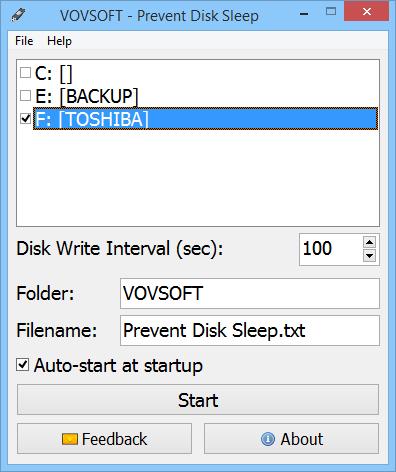Image resolution: width=396 pixels, height=472 pixels.
Task: Open the Help menu
Action: pos(59,41)
